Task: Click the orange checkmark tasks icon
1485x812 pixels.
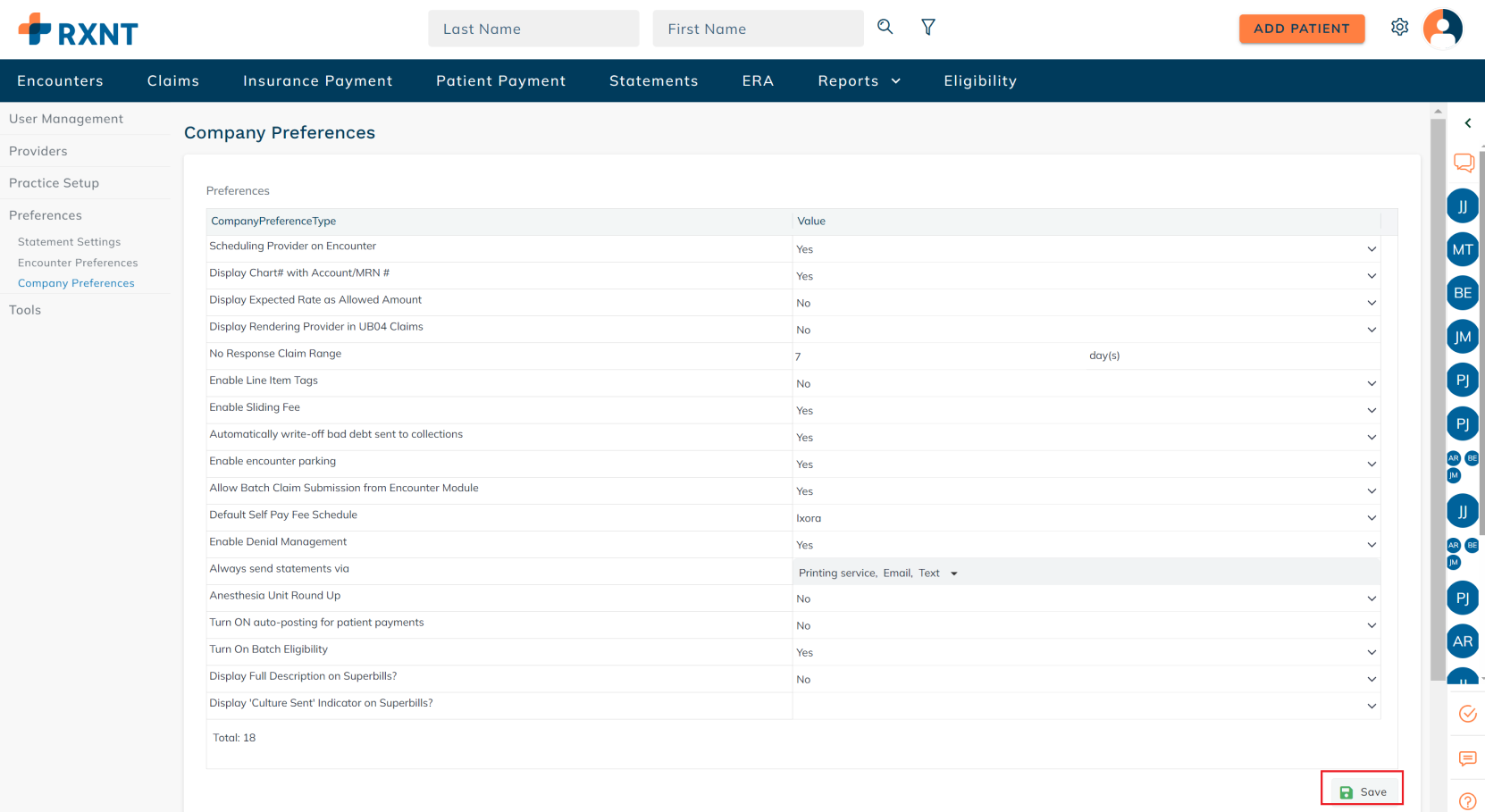Action: pyautogui.click(x=1467, y=714)
